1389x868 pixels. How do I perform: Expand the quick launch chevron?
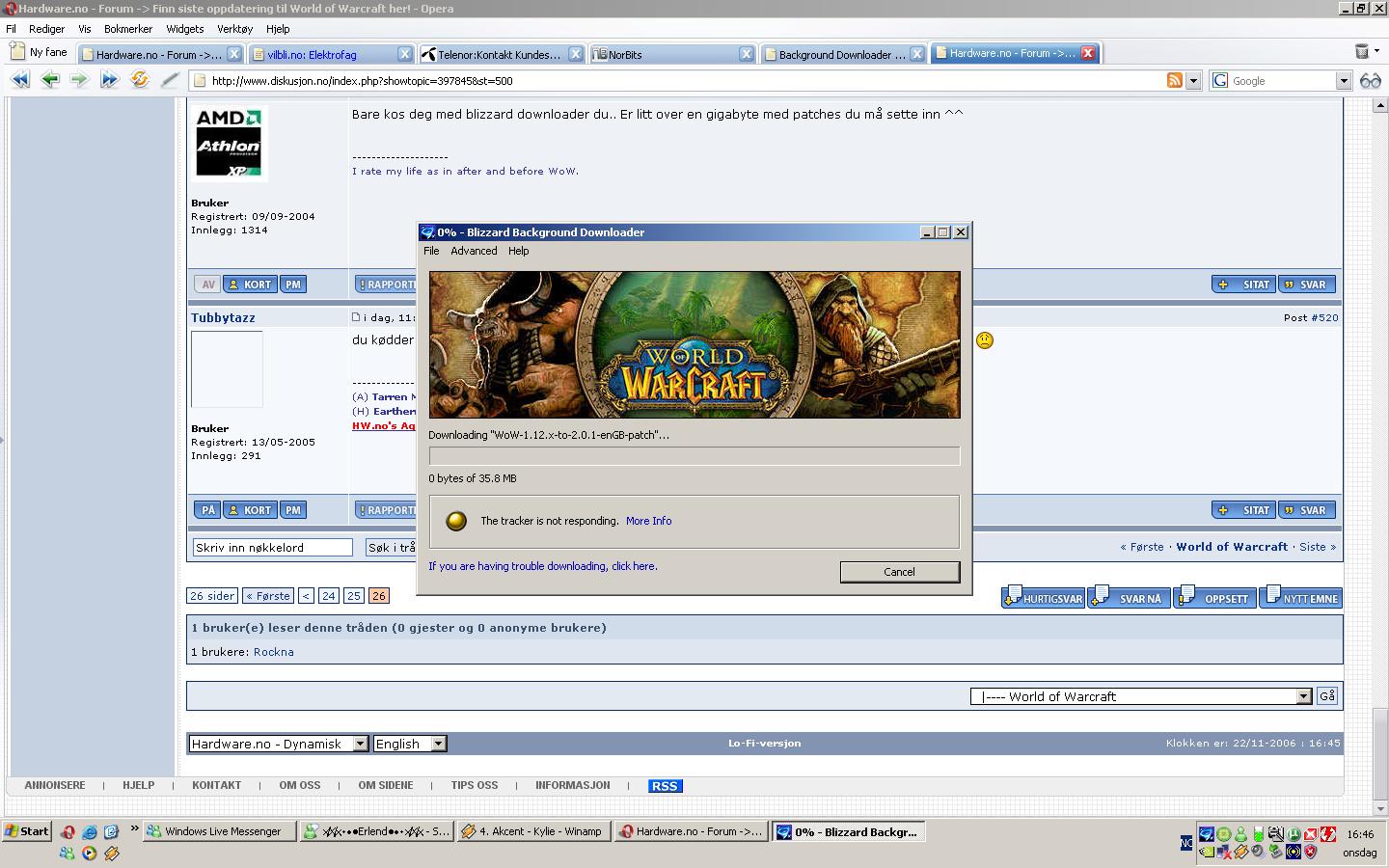point(134,828)
